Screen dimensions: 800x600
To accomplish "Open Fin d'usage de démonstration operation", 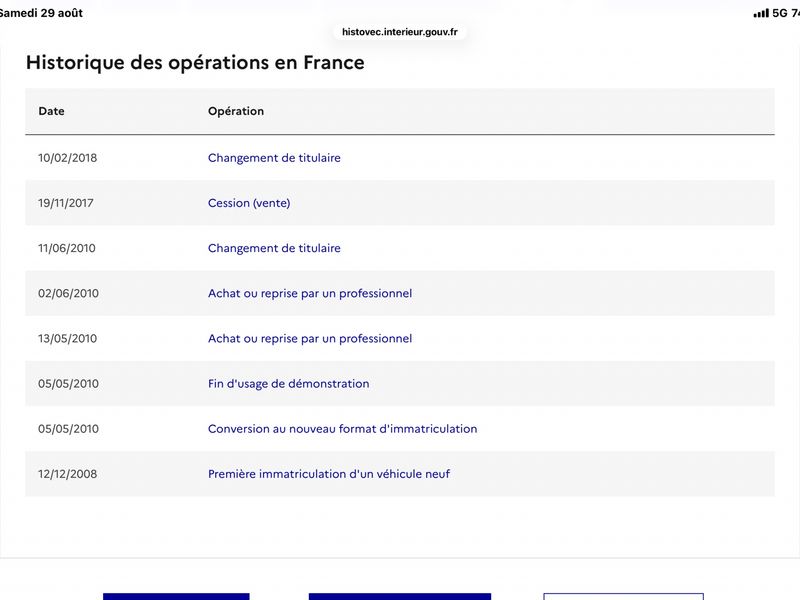I will [288, 384].
